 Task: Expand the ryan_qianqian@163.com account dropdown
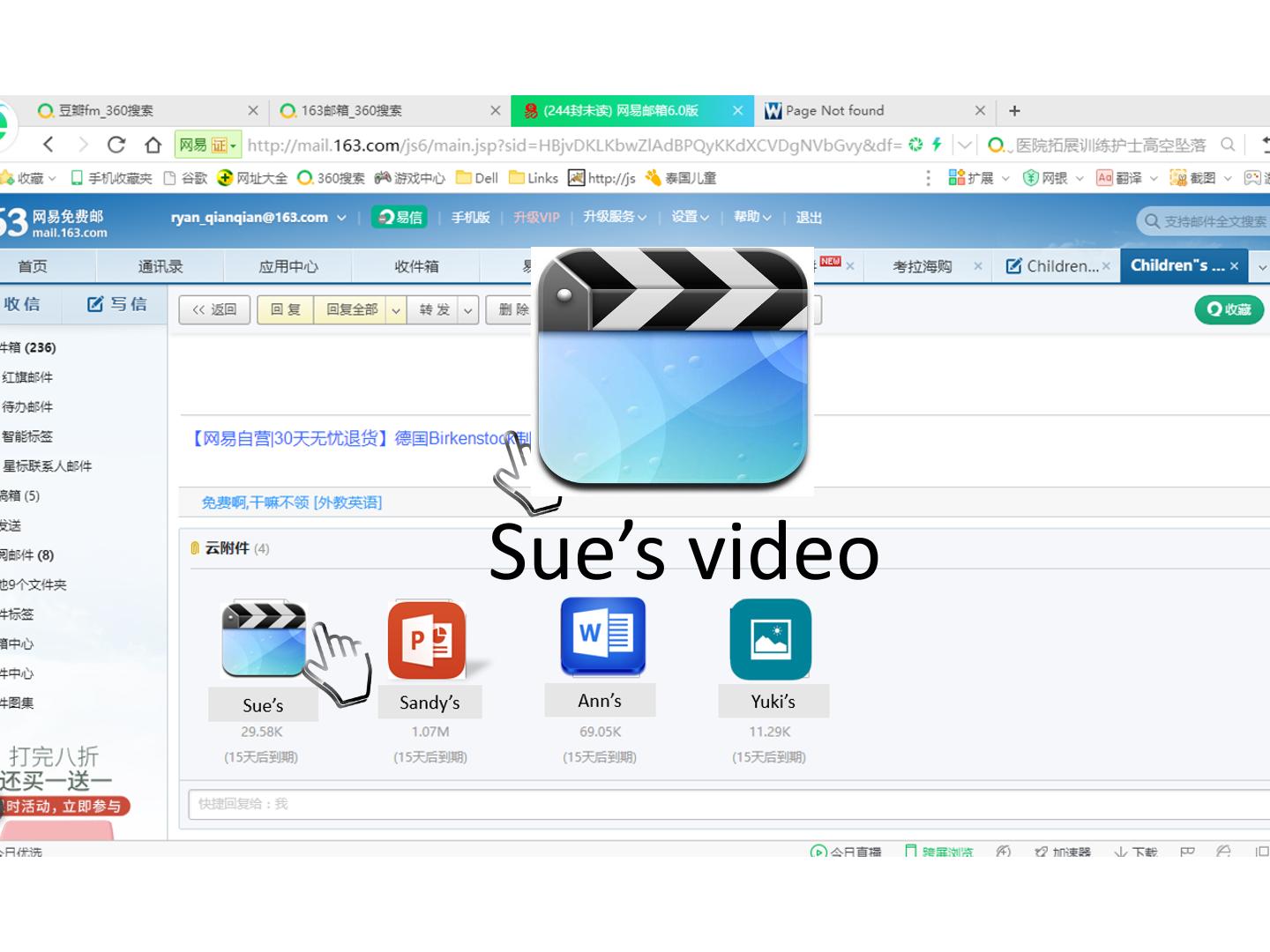[341, 218]
